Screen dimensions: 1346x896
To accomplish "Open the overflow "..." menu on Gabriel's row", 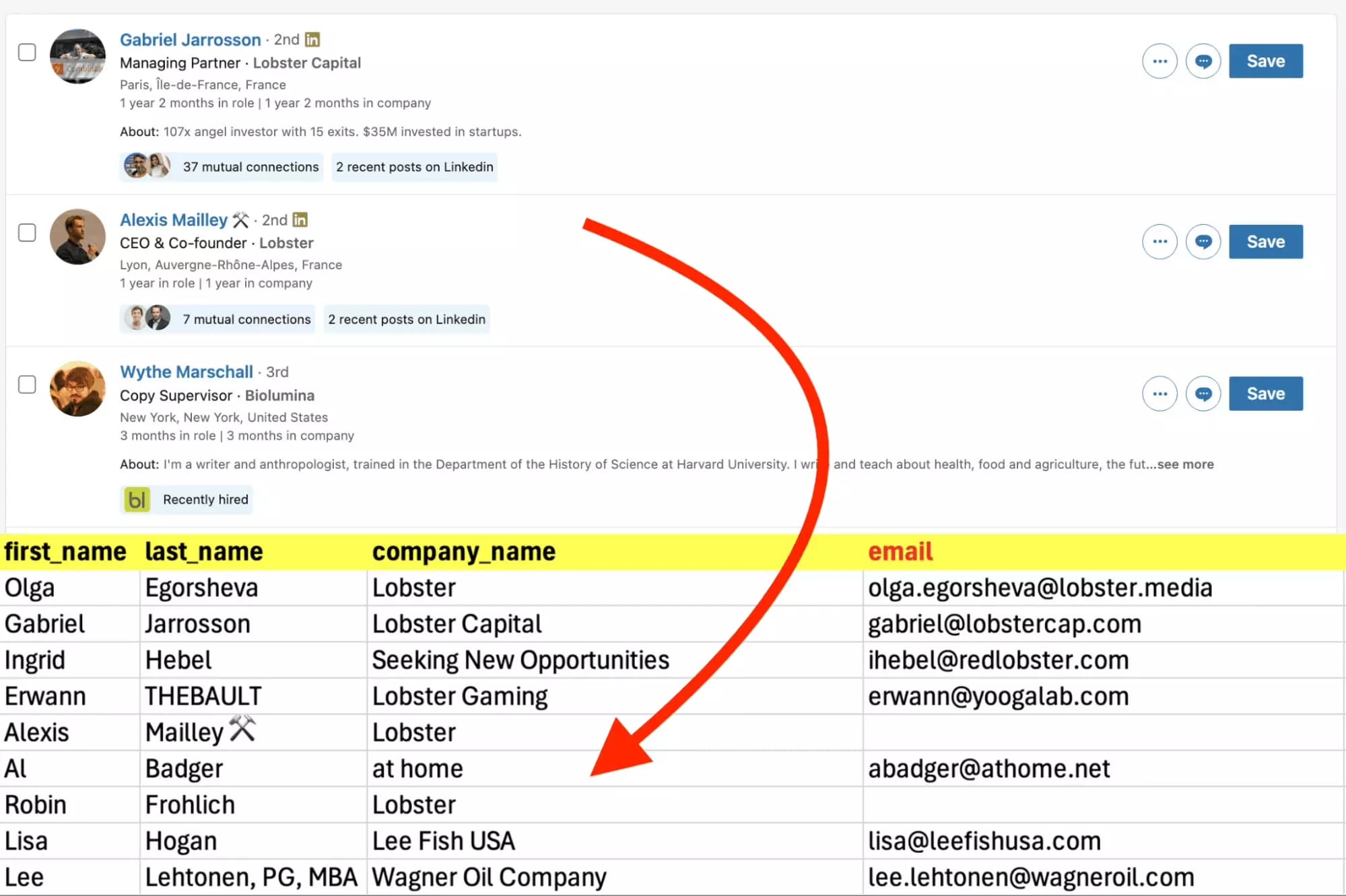I will pos(1159,61).
